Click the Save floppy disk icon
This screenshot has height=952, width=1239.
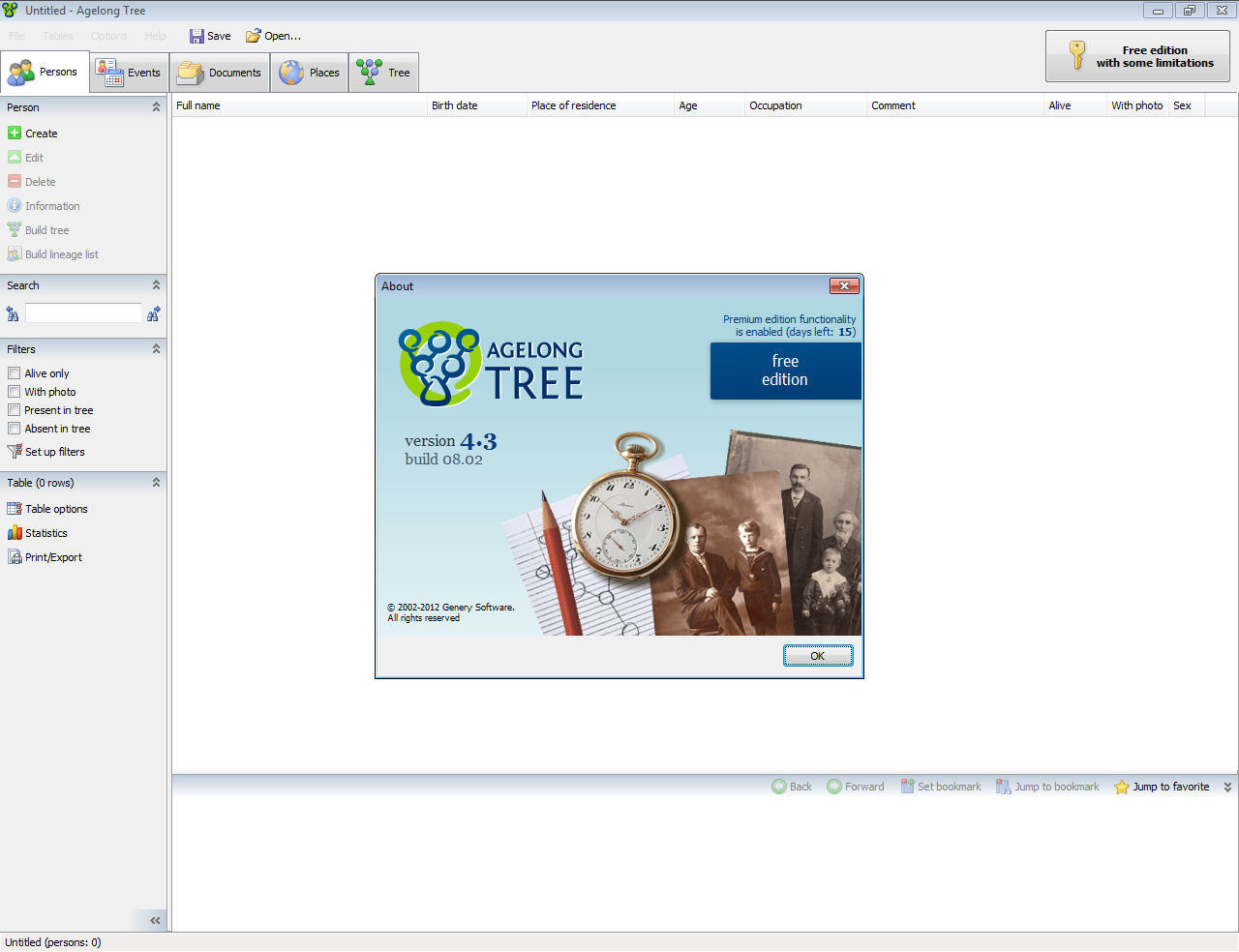click(196, 36)
